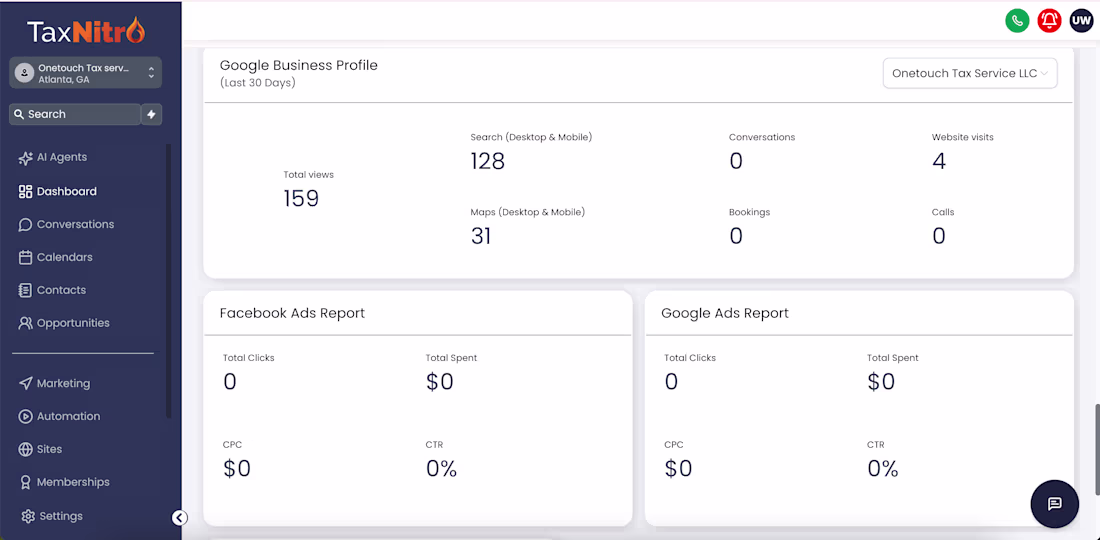Screen dimensions: 1100x540
Task: Click the Calls label
Action: [943, 212]
